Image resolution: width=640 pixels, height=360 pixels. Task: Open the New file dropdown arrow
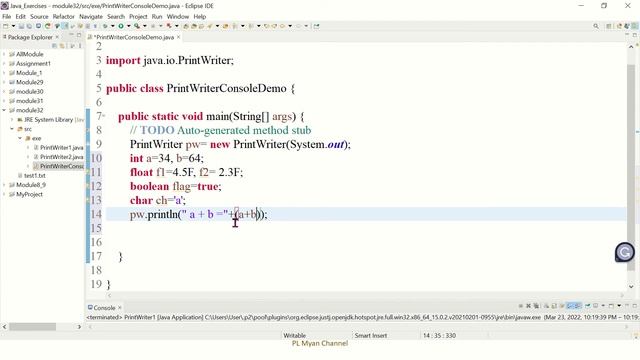pos(13,26)
